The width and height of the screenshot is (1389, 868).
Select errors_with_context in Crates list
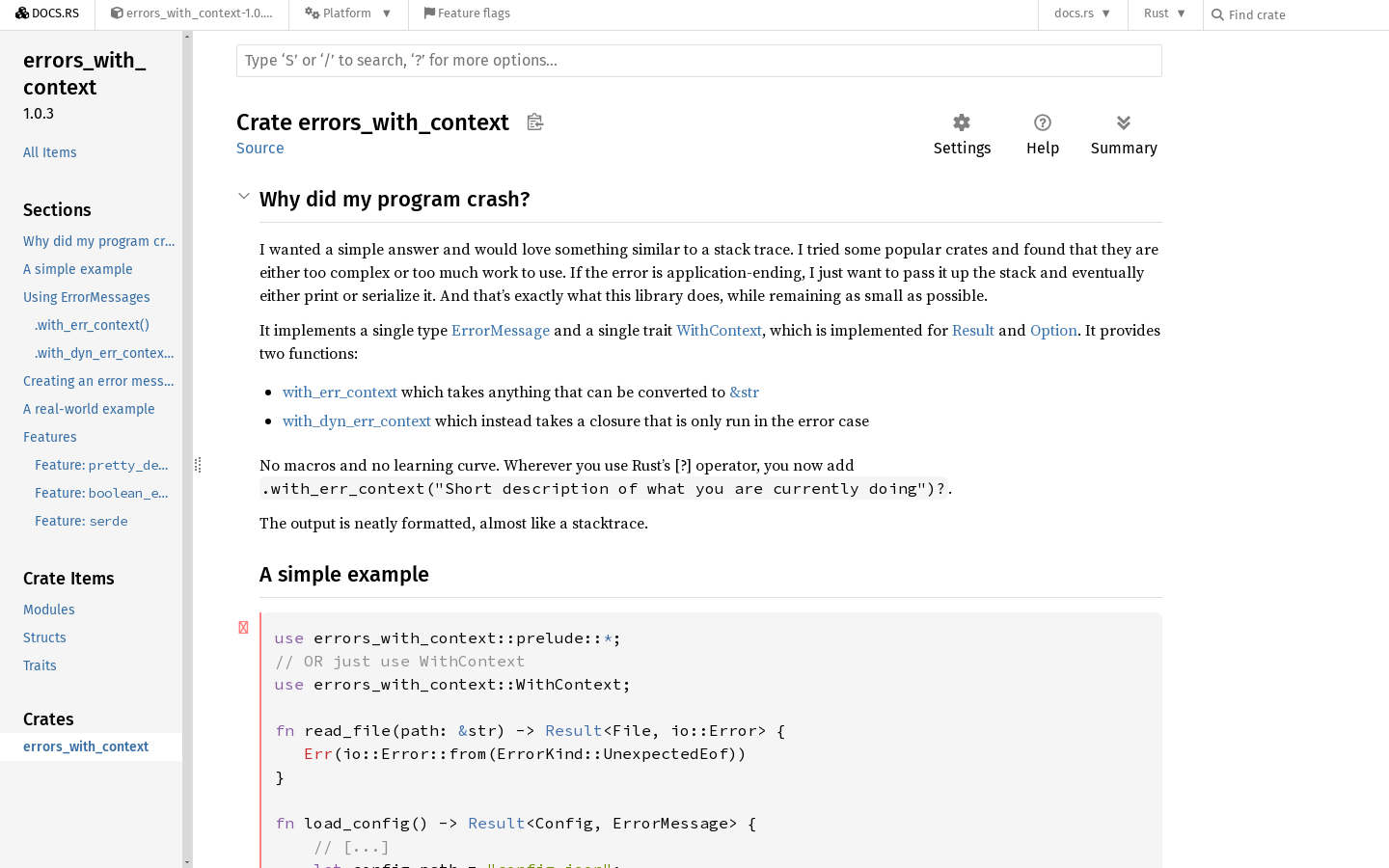click(91, 746)
